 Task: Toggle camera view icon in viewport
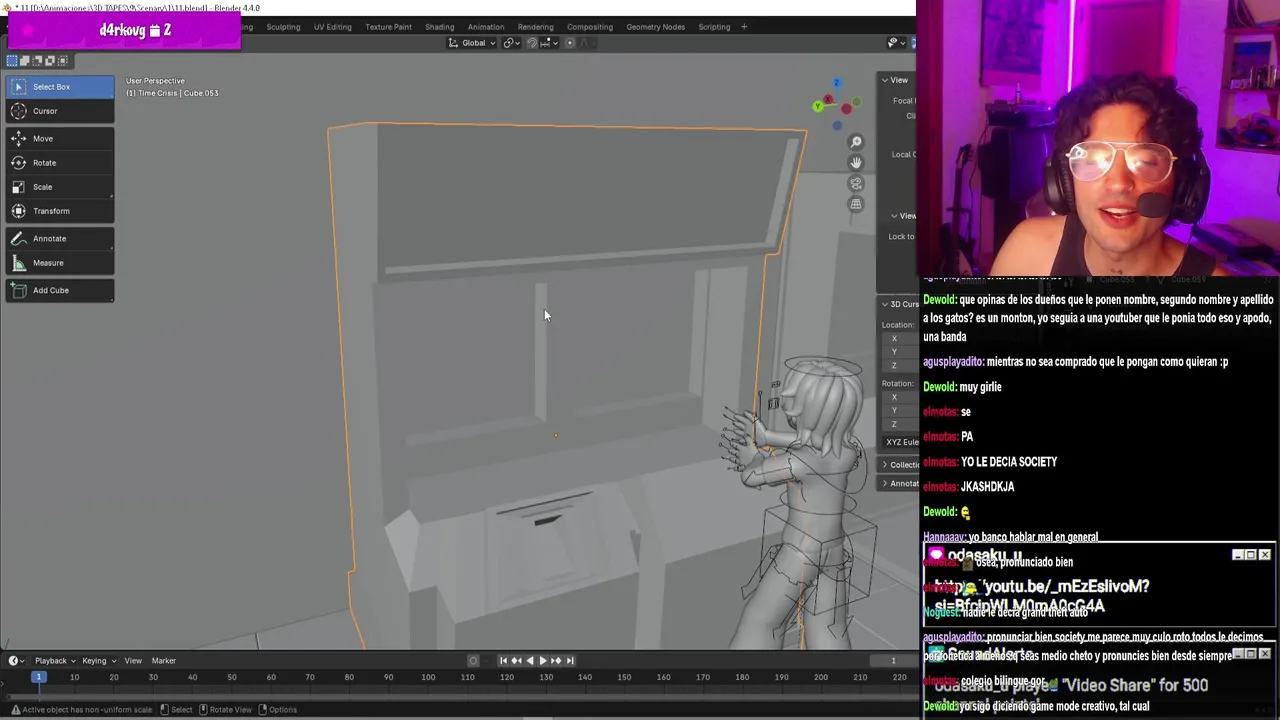855,184
